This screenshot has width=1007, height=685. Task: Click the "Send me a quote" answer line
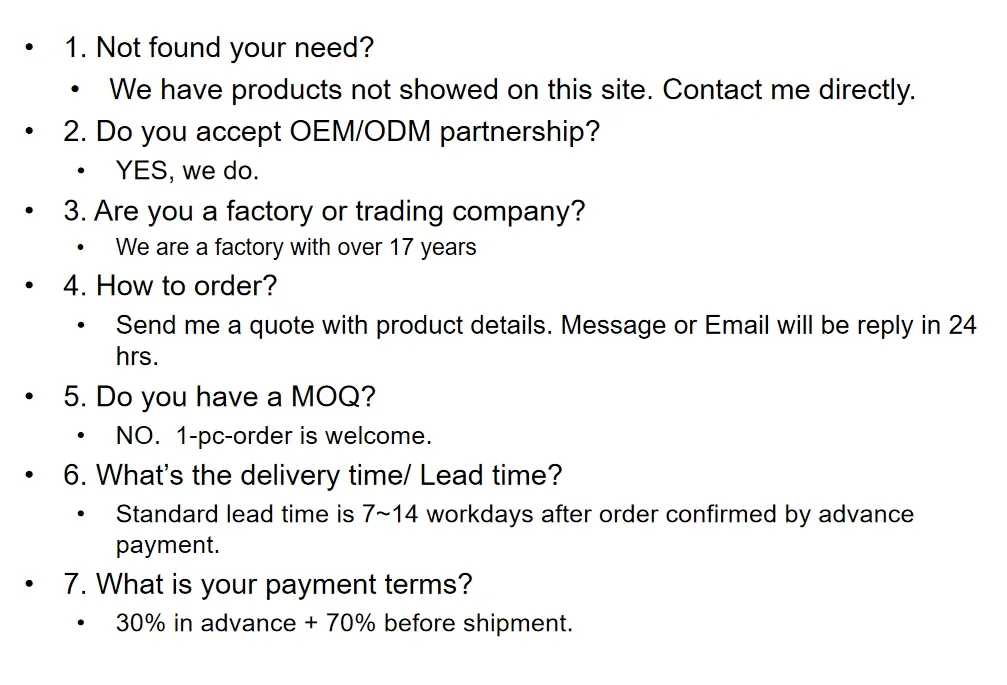pos(545,325)
